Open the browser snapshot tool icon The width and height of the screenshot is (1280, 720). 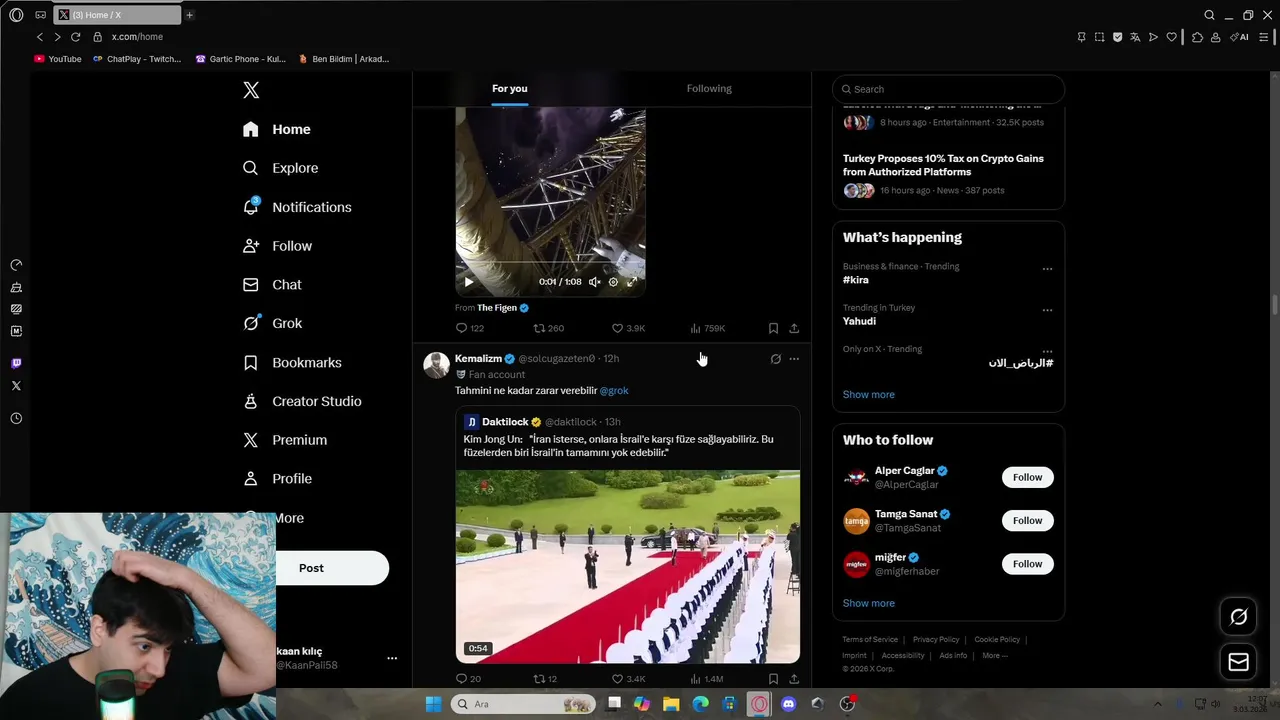coord(1099,37)
